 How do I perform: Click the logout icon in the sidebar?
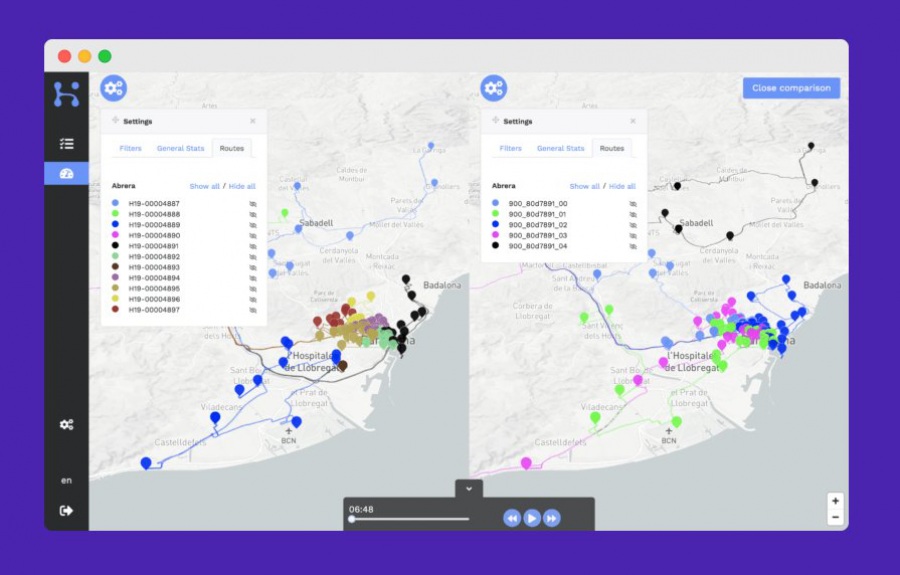coord(67,511)
